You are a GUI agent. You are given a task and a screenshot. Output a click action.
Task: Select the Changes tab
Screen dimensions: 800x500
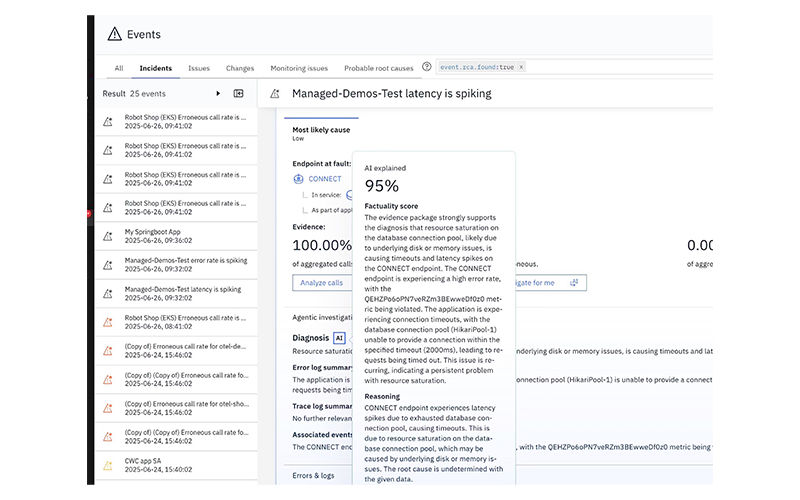tap(240, 68)
